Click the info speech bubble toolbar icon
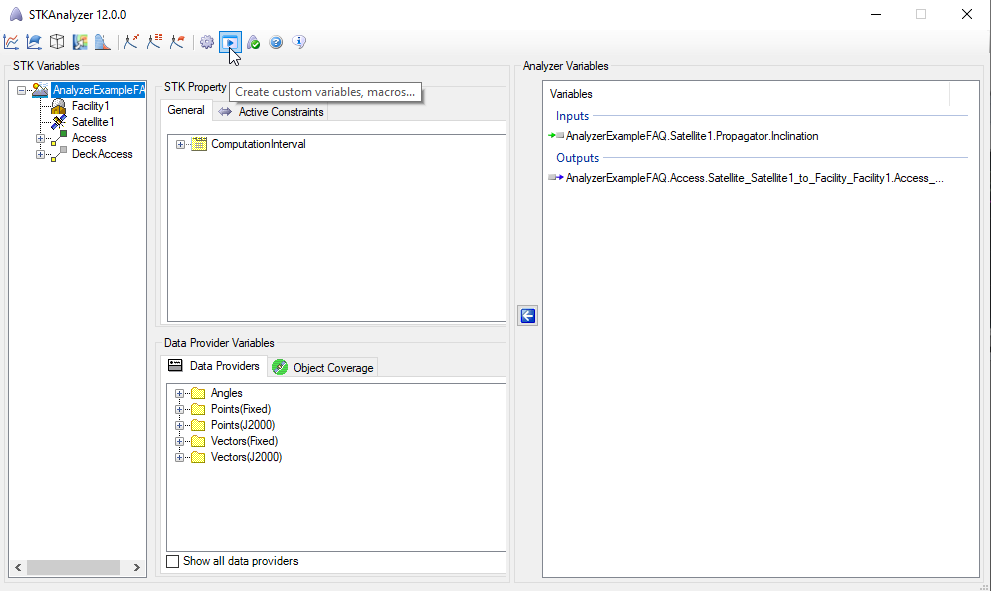Viewport: 991px width, 591px height. click(x=299, y=42)
